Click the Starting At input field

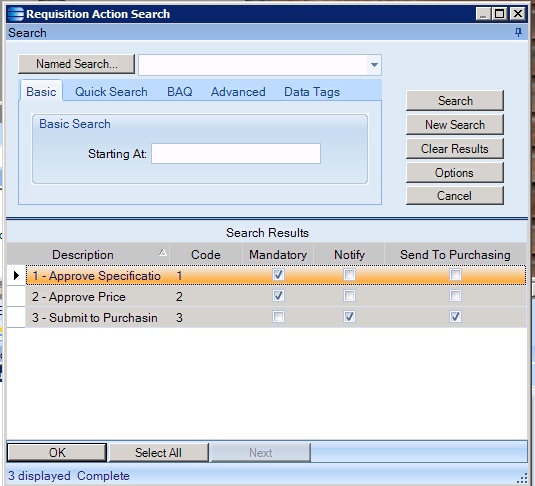point(236,154)
